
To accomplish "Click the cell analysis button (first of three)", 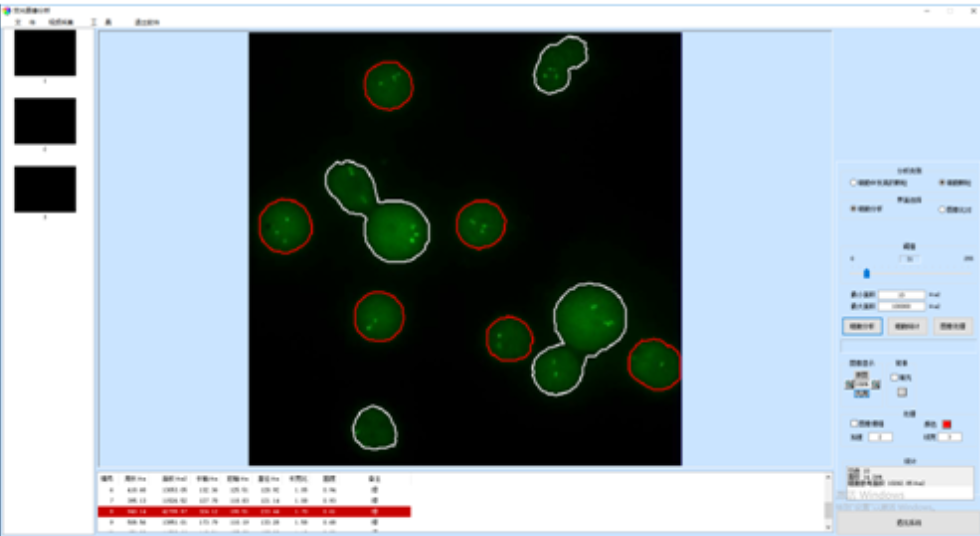I will tap(862, 326).
